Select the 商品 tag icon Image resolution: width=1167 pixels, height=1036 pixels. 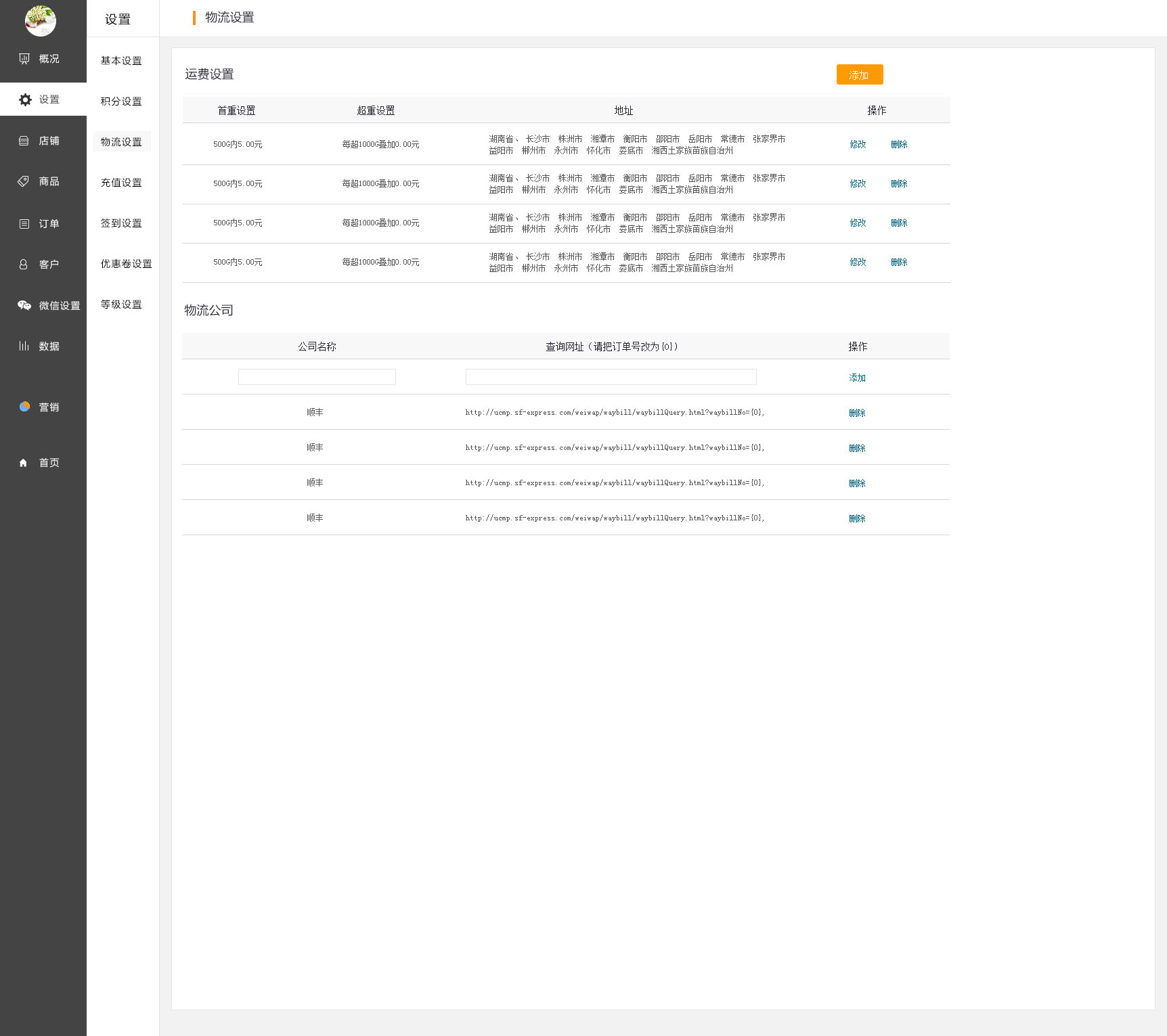pos(24,181)
